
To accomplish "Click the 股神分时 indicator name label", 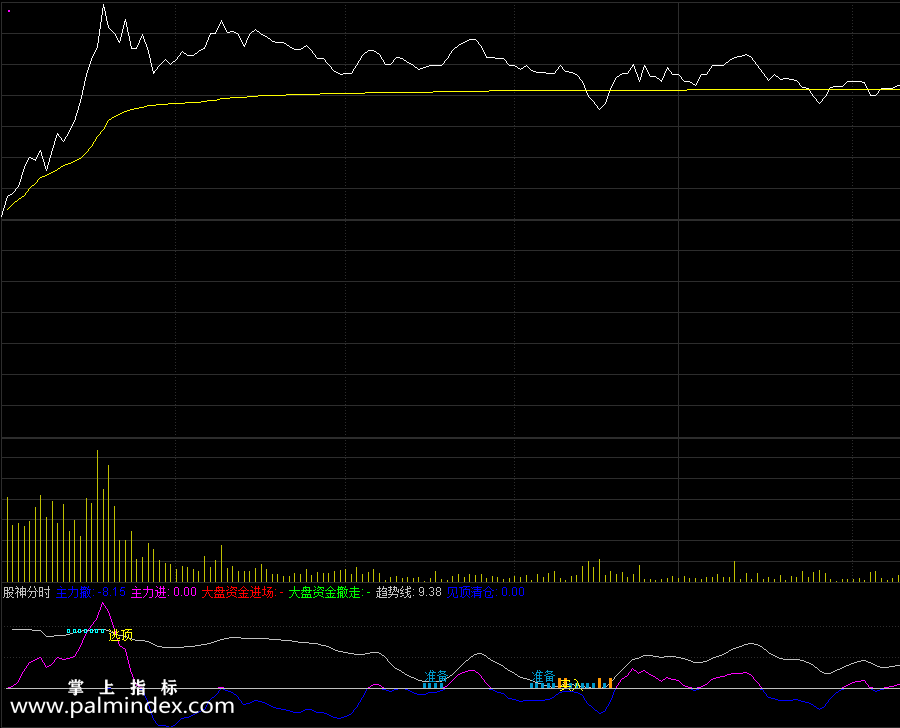I will [26, 592].
